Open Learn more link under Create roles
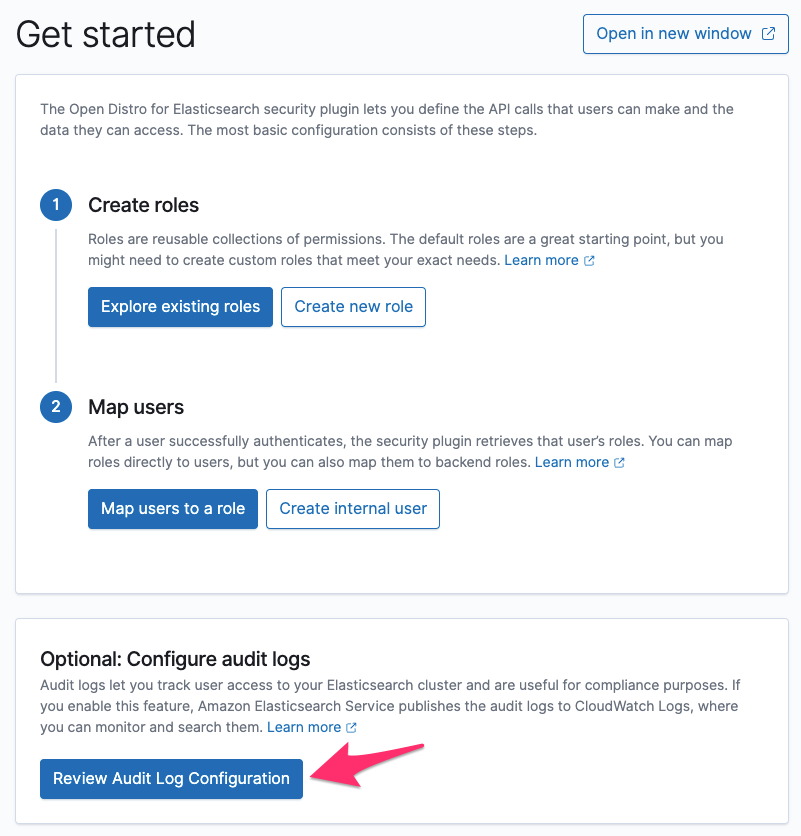The width and height of the screenshot is (801, 836). 541,260
